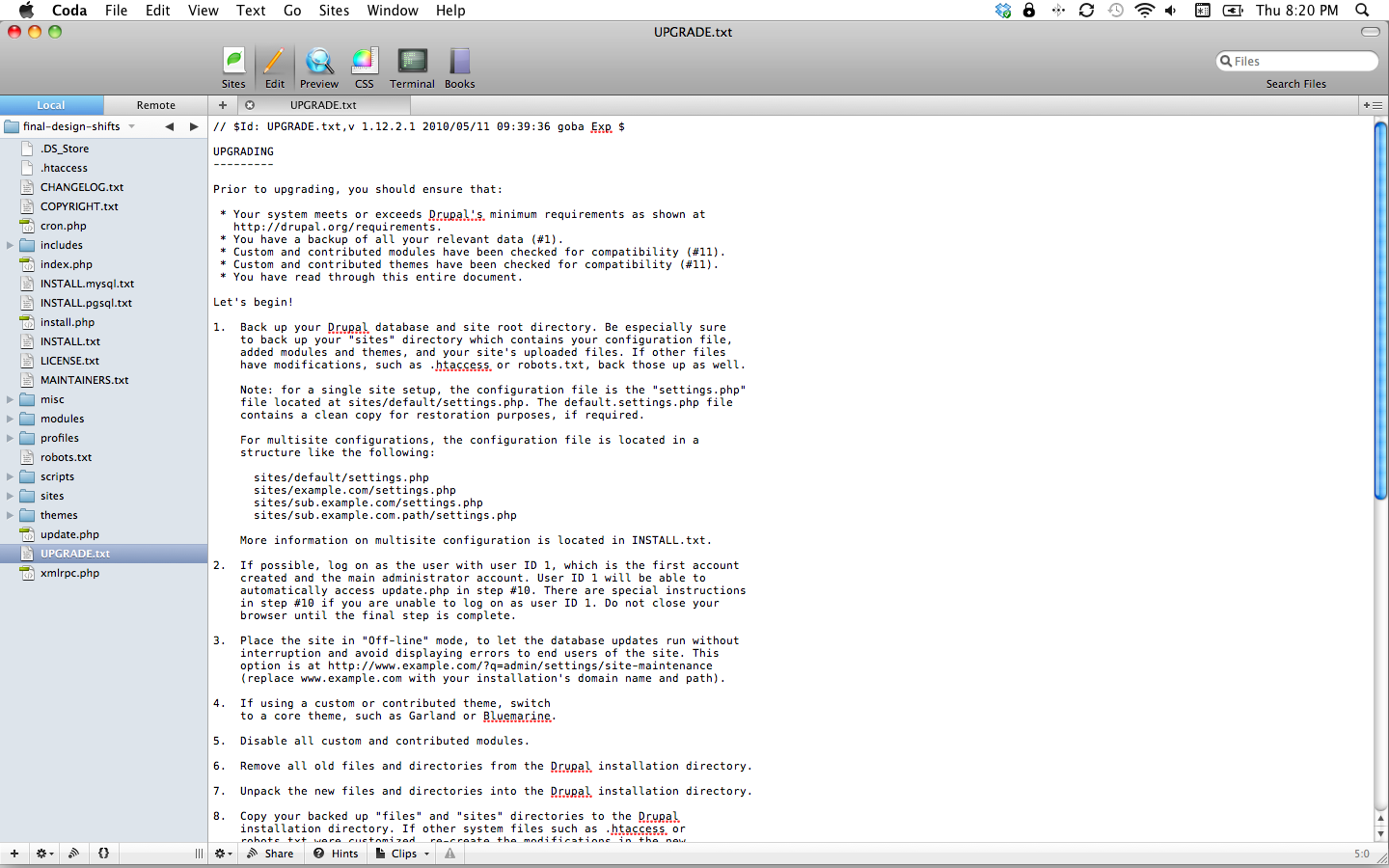The height and width of the screenshot is (868, 1389).
Task: Open the Books reference view
Action: [x=459, y=68]
